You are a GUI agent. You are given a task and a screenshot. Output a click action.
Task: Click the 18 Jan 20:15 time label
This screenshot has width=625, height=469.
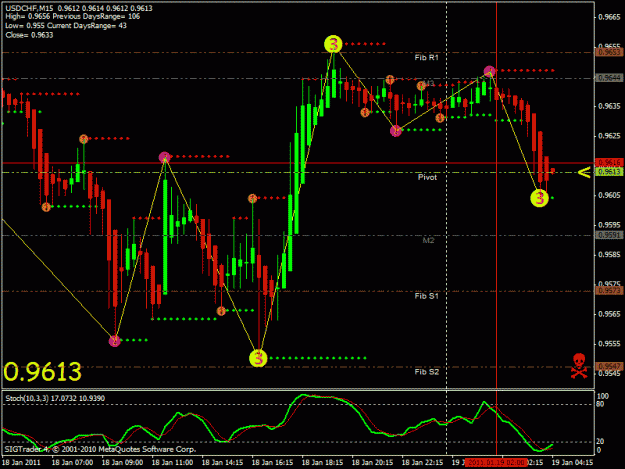coord(372,462)
